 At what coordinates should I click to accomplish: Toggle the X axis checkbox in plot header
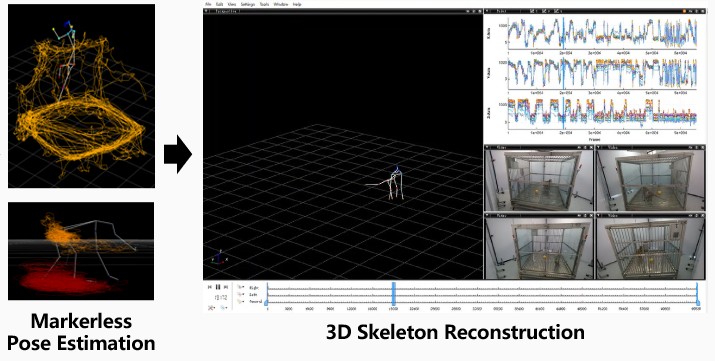533,11
